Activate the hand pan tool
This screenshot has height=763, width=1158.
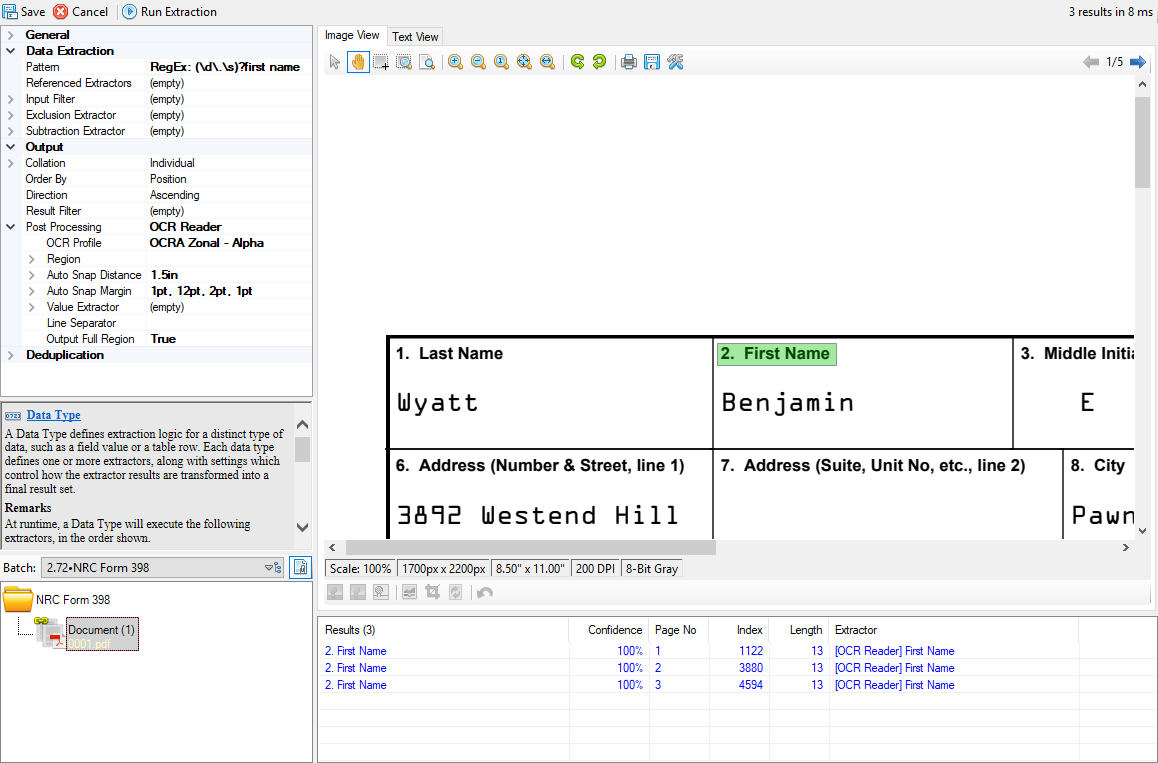pos(358,62)
